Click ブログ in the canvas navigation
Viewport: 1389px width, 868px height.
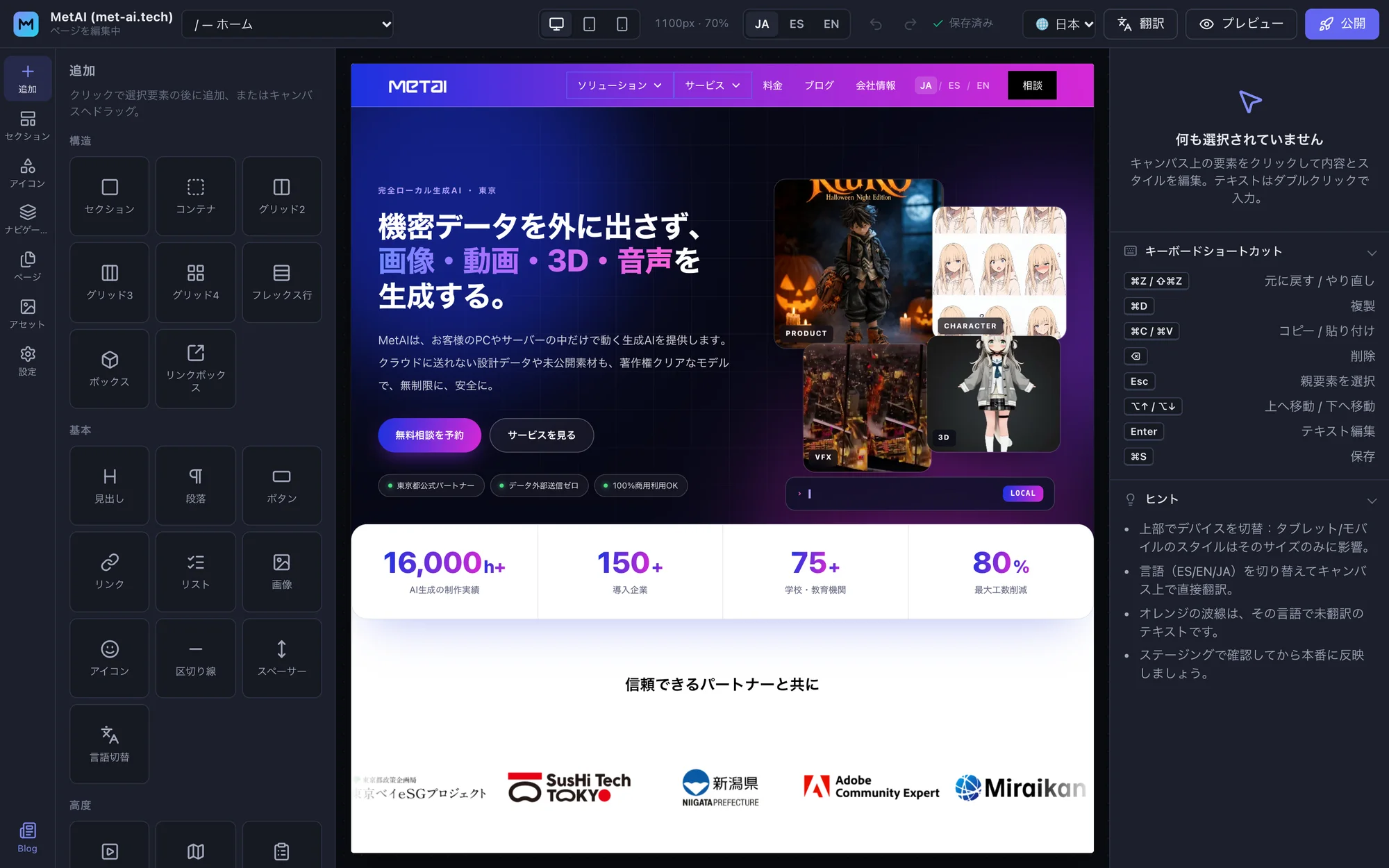point(819,85)
